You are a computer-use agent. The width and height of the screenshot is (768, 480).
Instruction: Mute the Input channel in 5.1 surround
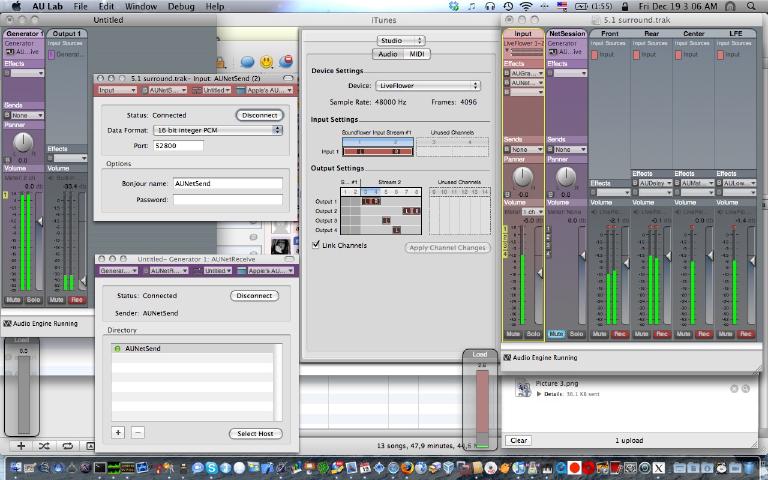[x=513, y=333]
